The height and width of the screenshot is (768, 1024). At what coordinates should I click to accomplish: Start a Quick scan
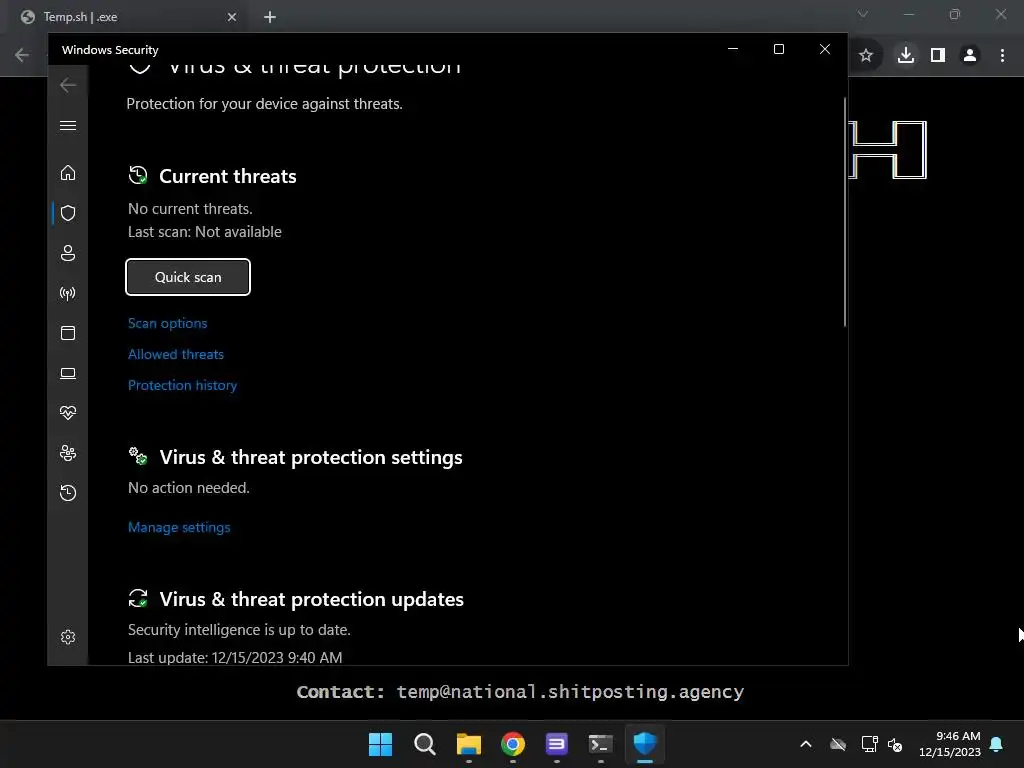(x=188, y=277)
